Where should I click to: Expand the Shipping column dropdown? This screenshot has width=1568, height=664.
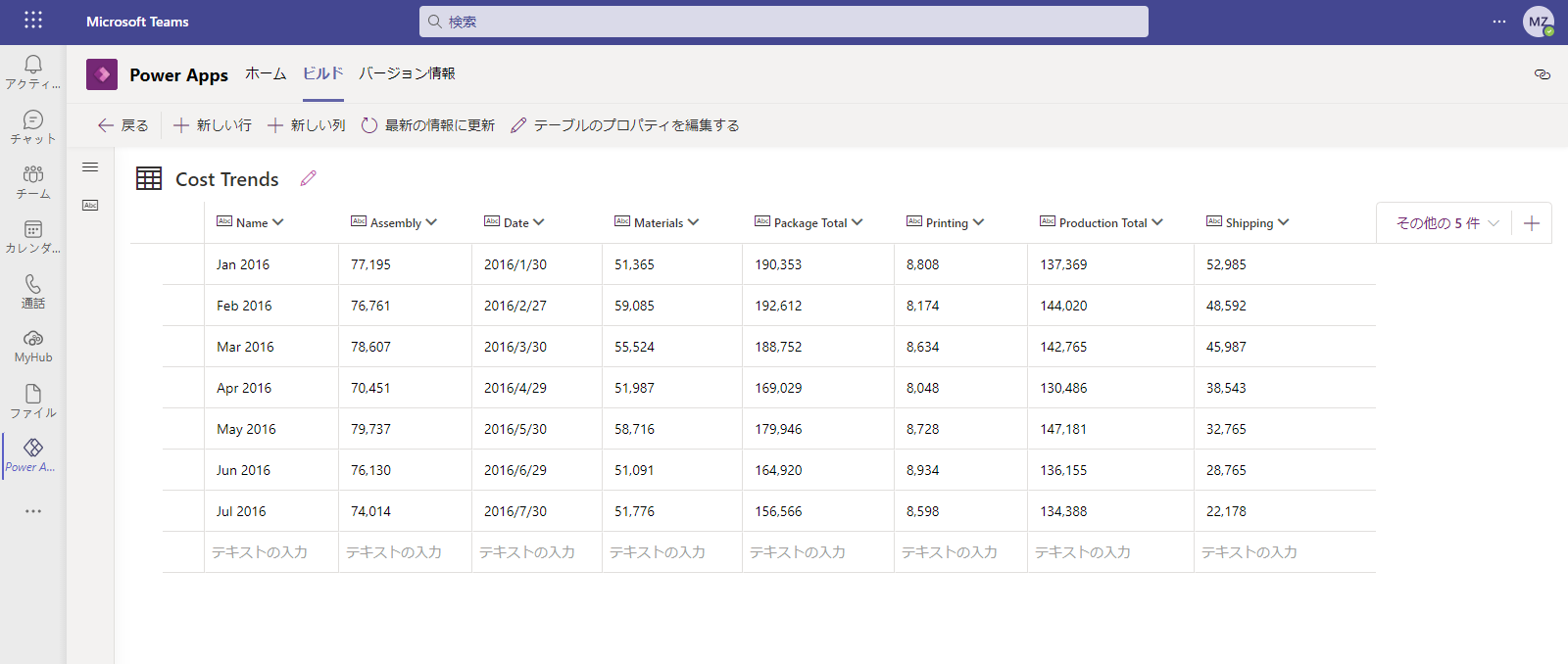click(1284, 222)
